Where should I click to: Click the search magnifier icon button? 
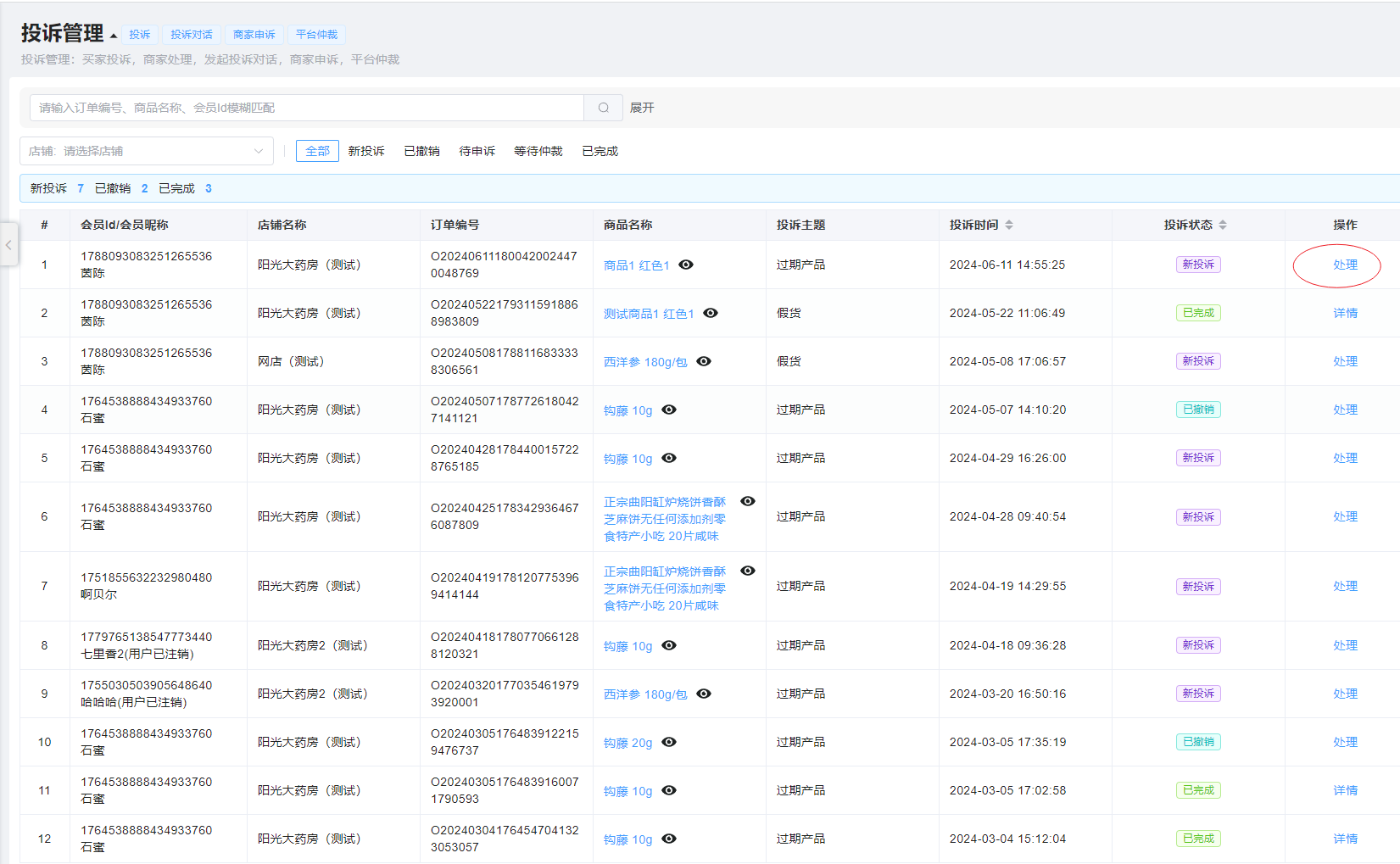coord(604,108)
